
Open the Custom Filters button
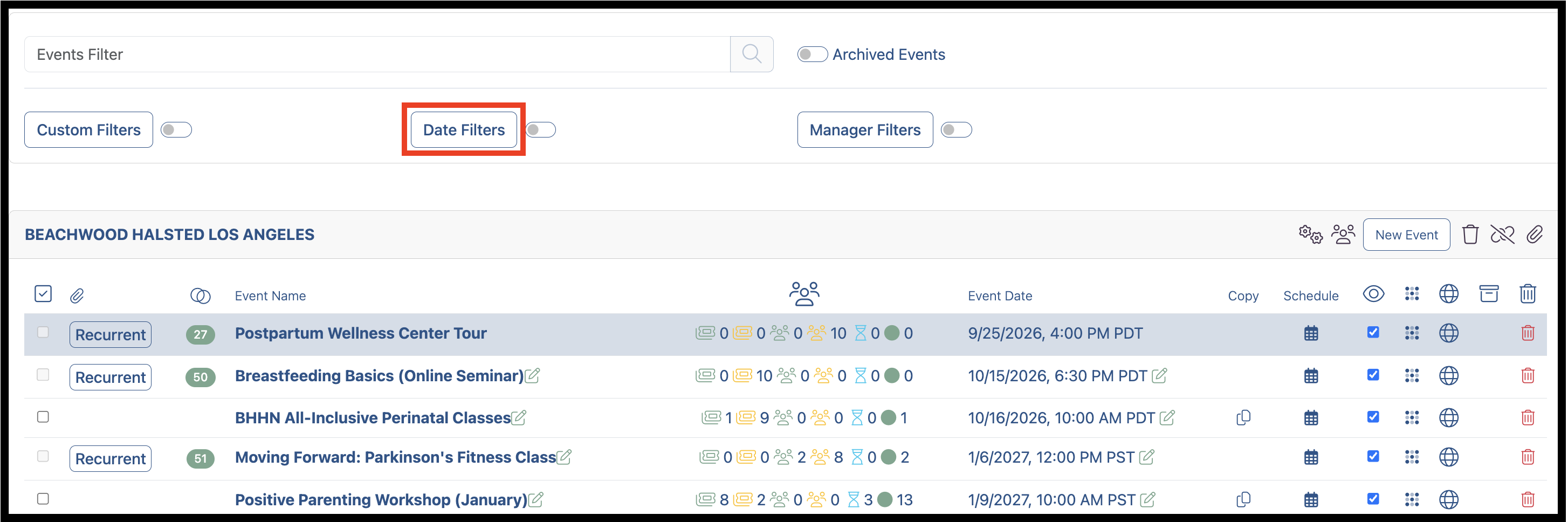pos(89,130)
